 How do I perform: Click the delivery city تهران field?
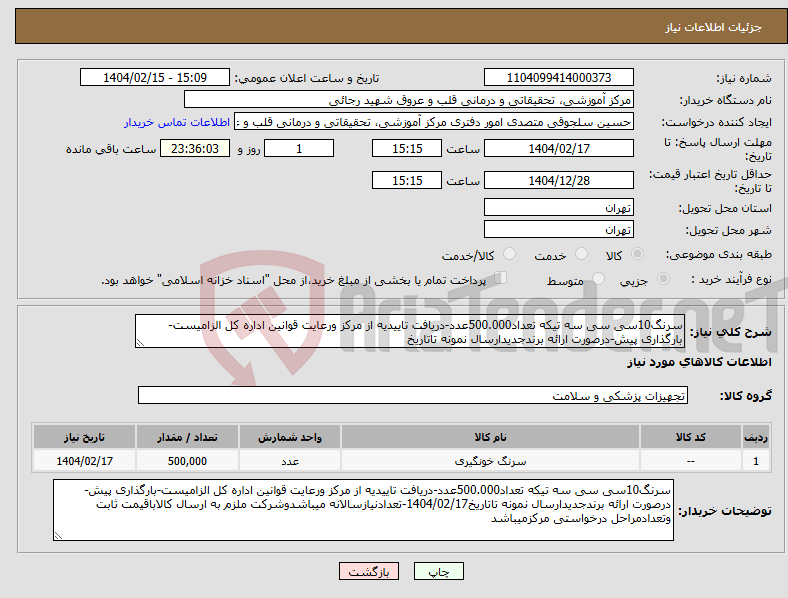[x=558, y=229]
